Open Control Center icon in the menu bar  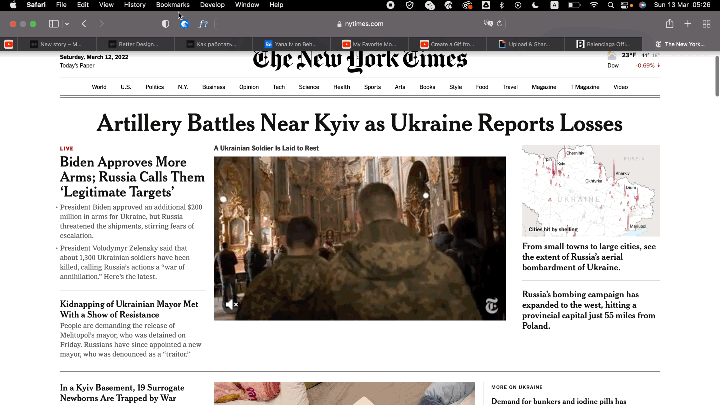click(626, 5)
